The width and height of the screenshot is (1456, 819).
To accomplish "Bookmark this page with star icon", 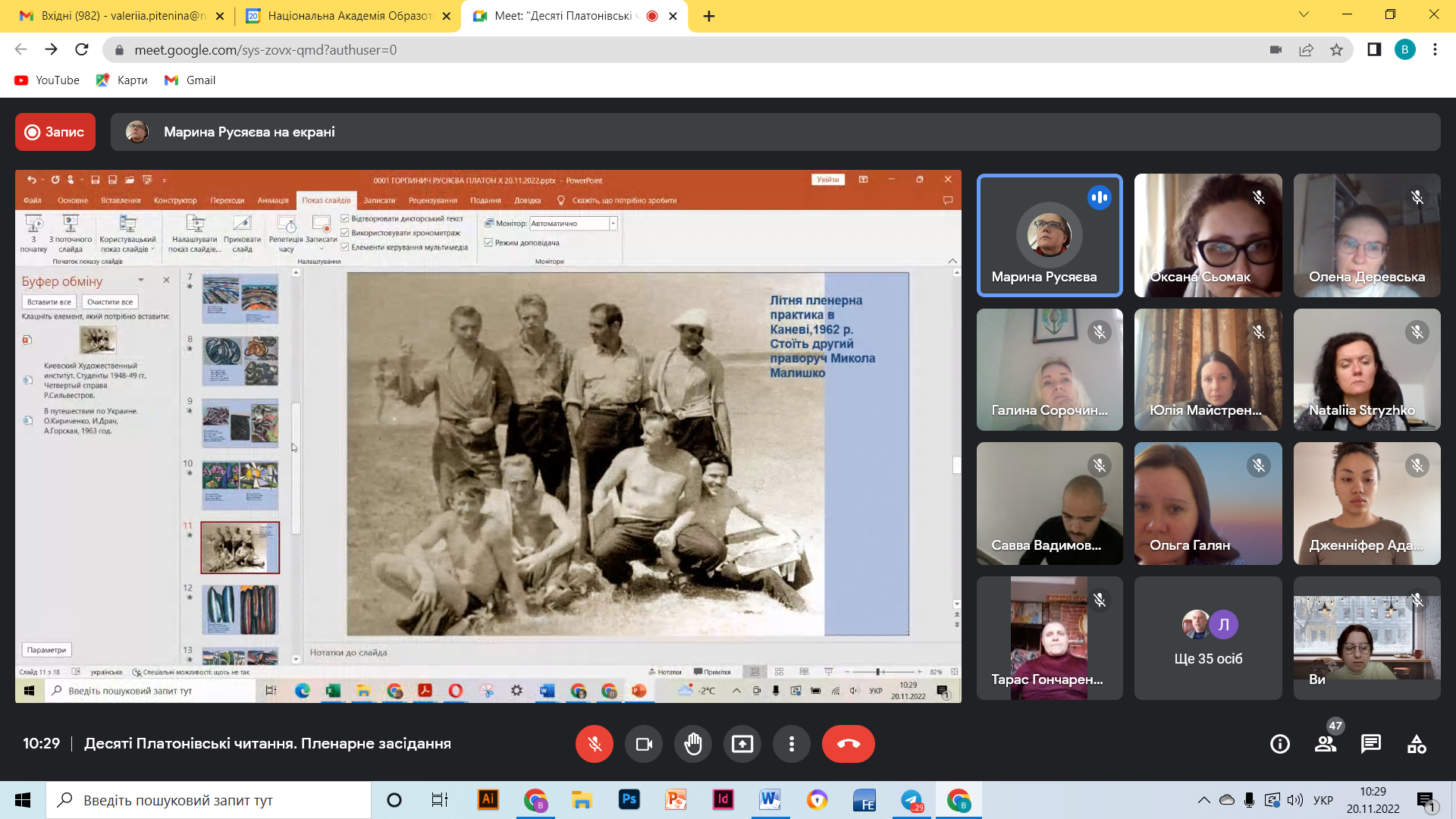I will click(x=1336, y=50).
